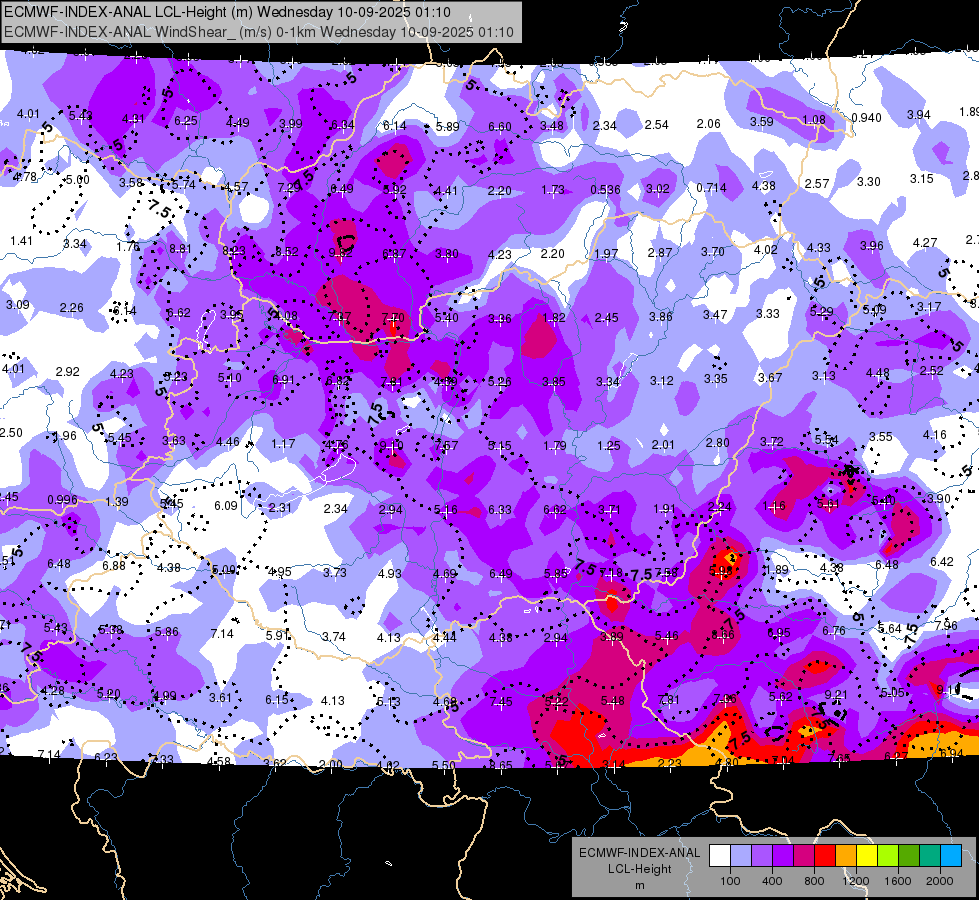Click the legend tick label '1600'
Image resolution: width=979 pixels, height=900 pixels.
[x=898, y=881]
